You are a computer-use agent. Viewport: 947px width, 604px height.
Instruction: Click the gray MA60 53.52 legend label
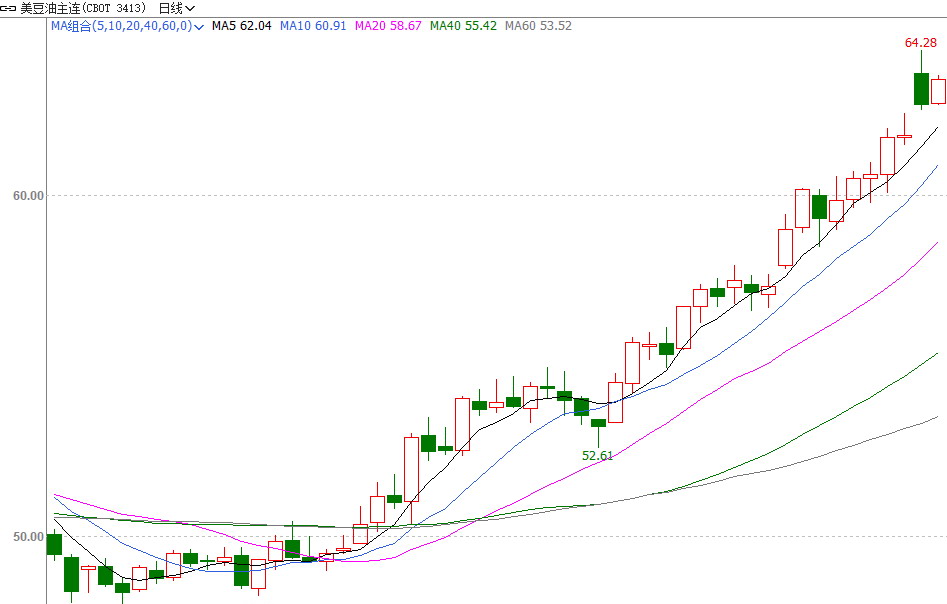pos(538,26)
